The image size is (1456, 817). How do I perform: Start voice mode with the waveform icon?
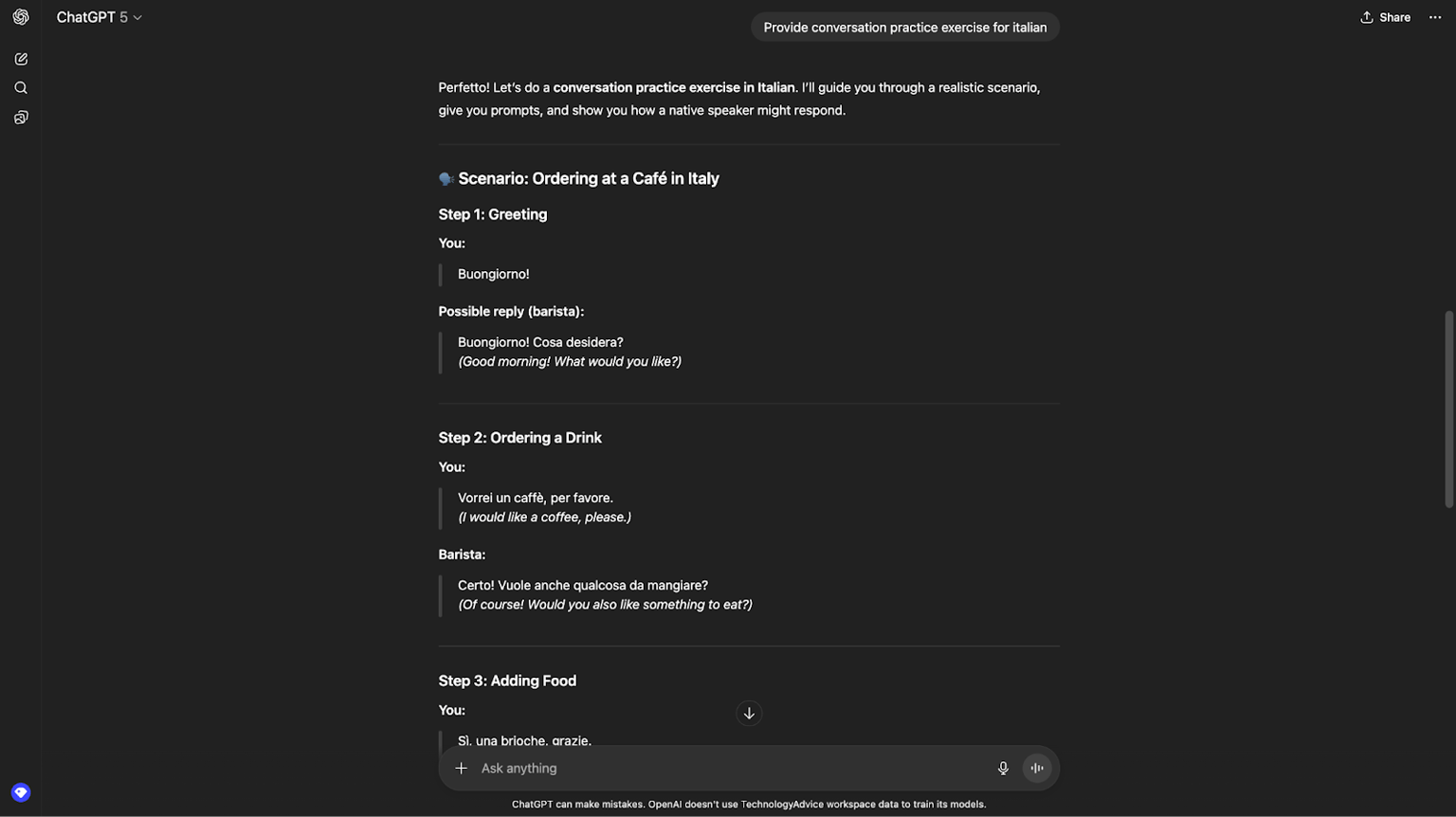pyautogui.click(x=1037, y=769)
